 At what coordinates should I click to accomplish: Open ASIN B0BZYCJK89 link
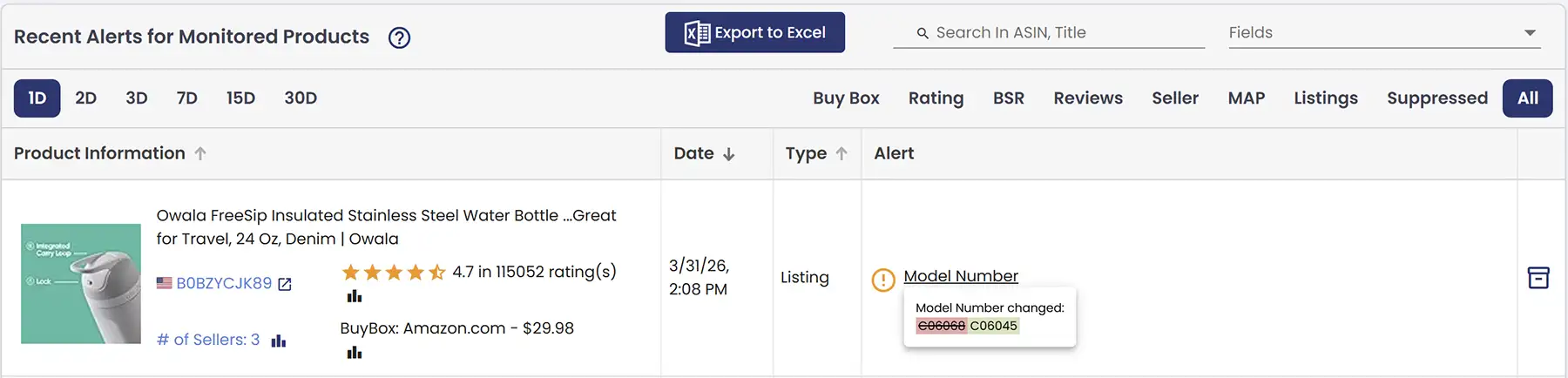pos(224,284)
